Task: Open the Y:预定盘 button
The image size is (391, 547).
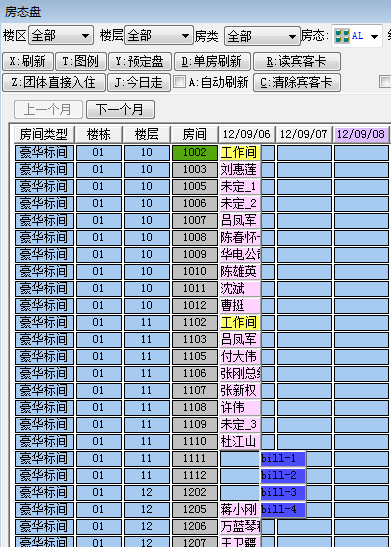Action: 140,61
